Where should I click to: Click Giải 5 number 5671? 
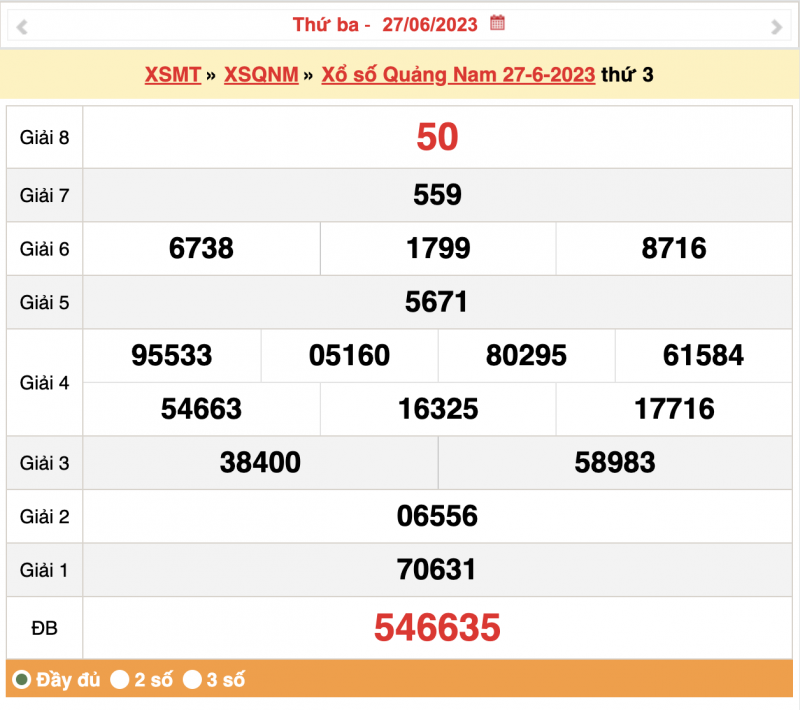click(x=437, y=301)
